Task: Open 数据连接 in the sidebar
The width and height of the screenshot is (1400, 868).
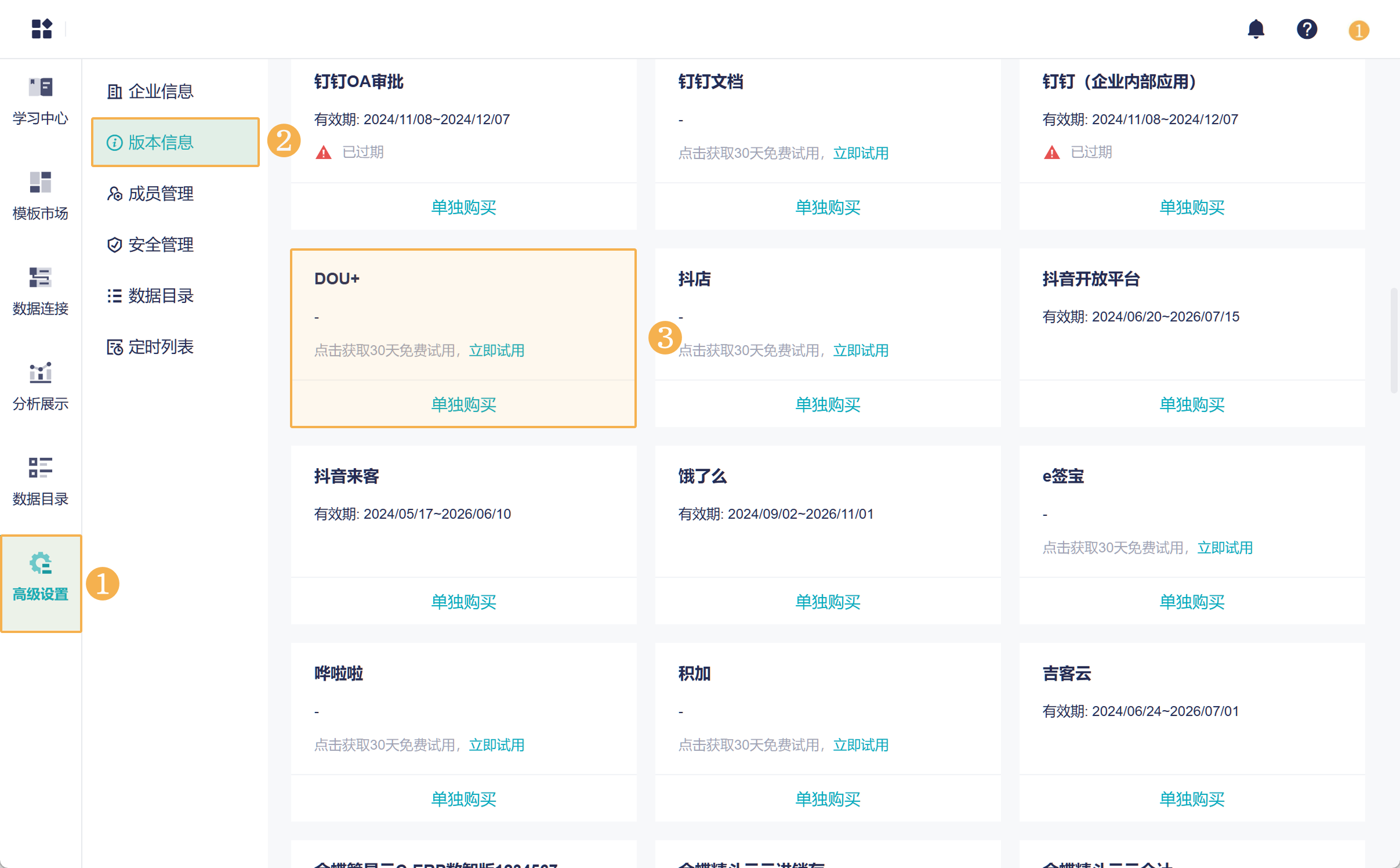Action: 41,292
